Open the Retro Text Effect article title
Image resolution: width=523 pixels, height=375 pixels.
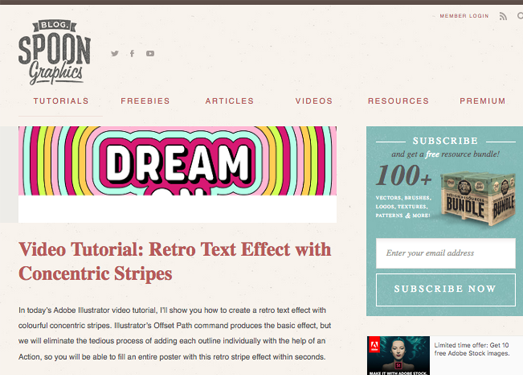pos(175,261)
